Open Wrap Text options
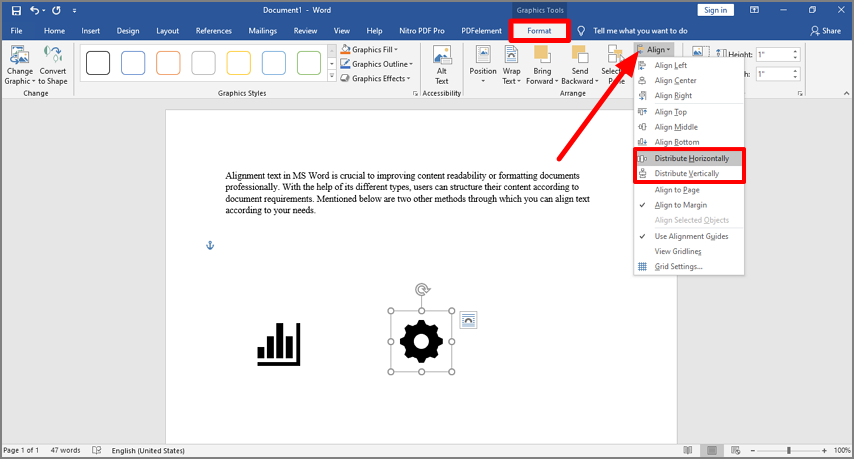The height and width of the screenshot is (459, 854). [511, 65]
